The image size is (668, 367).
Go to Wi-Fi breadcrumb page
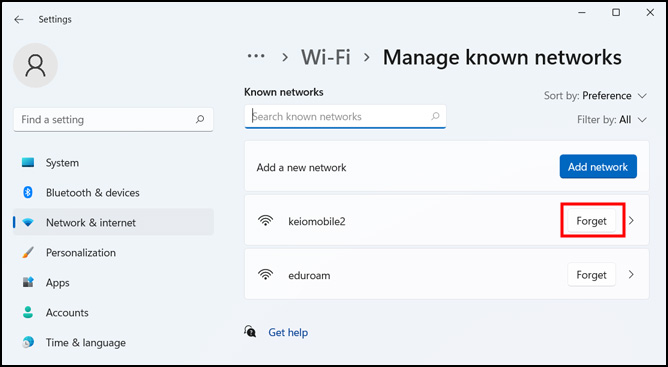click(x=326, y=57)
